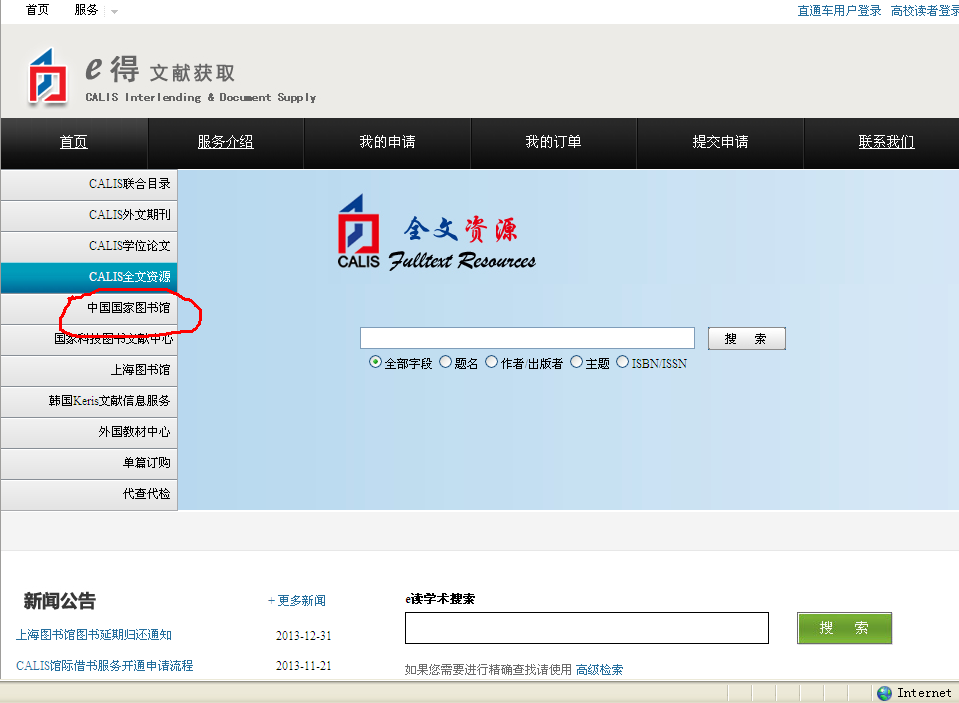The width and height of the screenshot is (959, 703).
Task: Click the 直通车用户登录 link at top right
Action: 839,11
